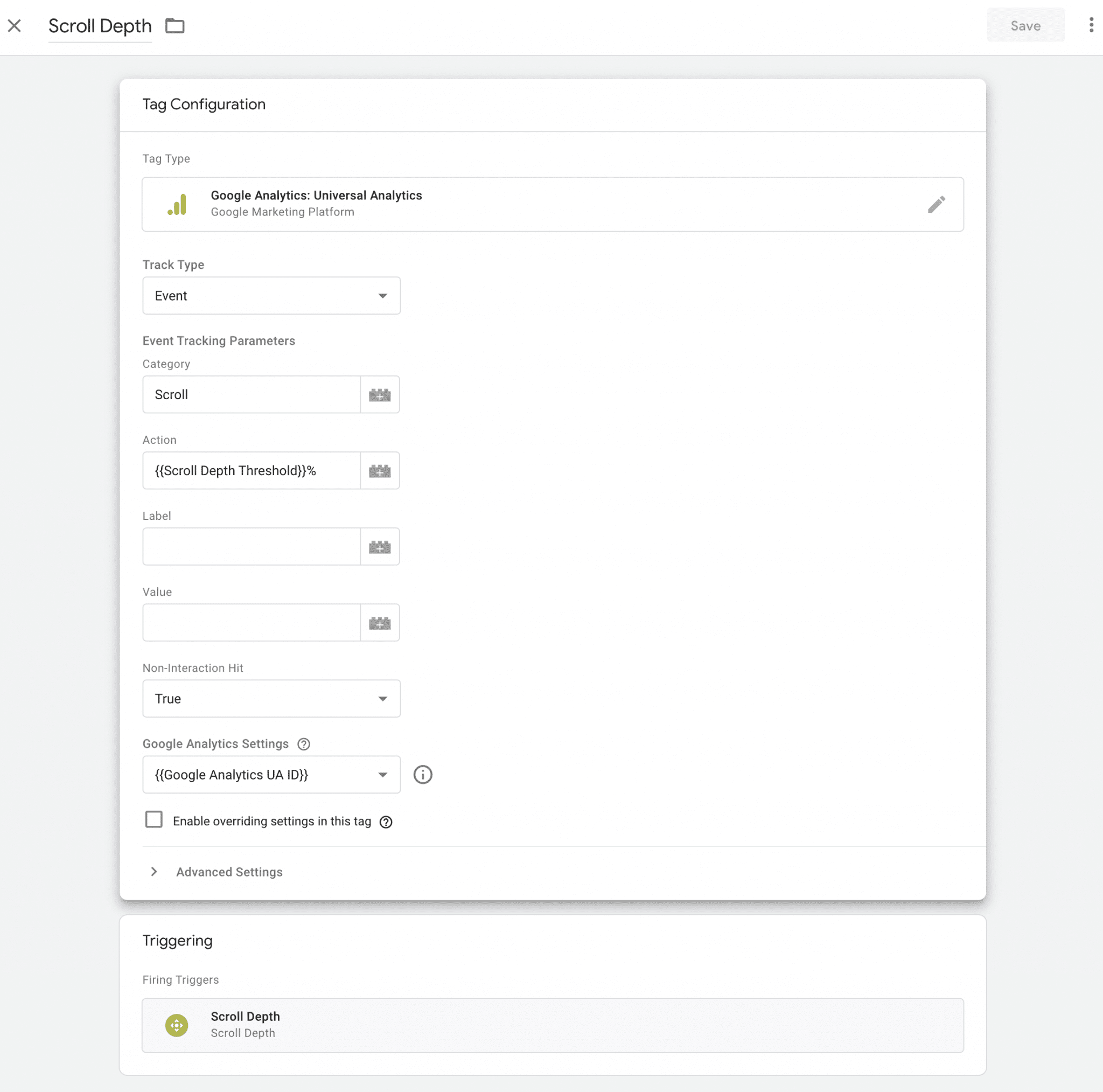Open the folder icon next to Scroll Depth title
Image resolution: width=1103 pixels, height=1092 pixels.
[174, 26]
